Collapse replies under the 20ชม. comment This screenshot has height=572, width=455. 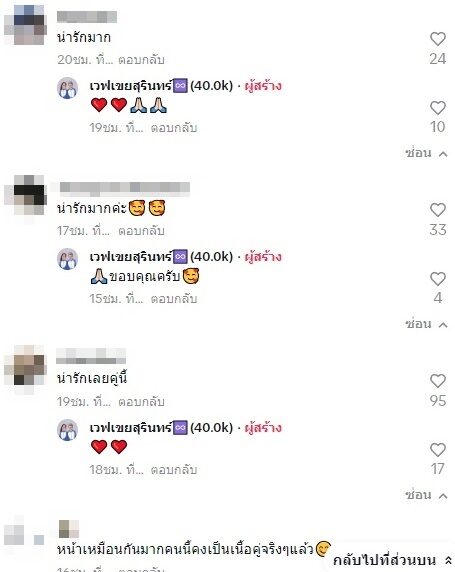tap(426, 153)
